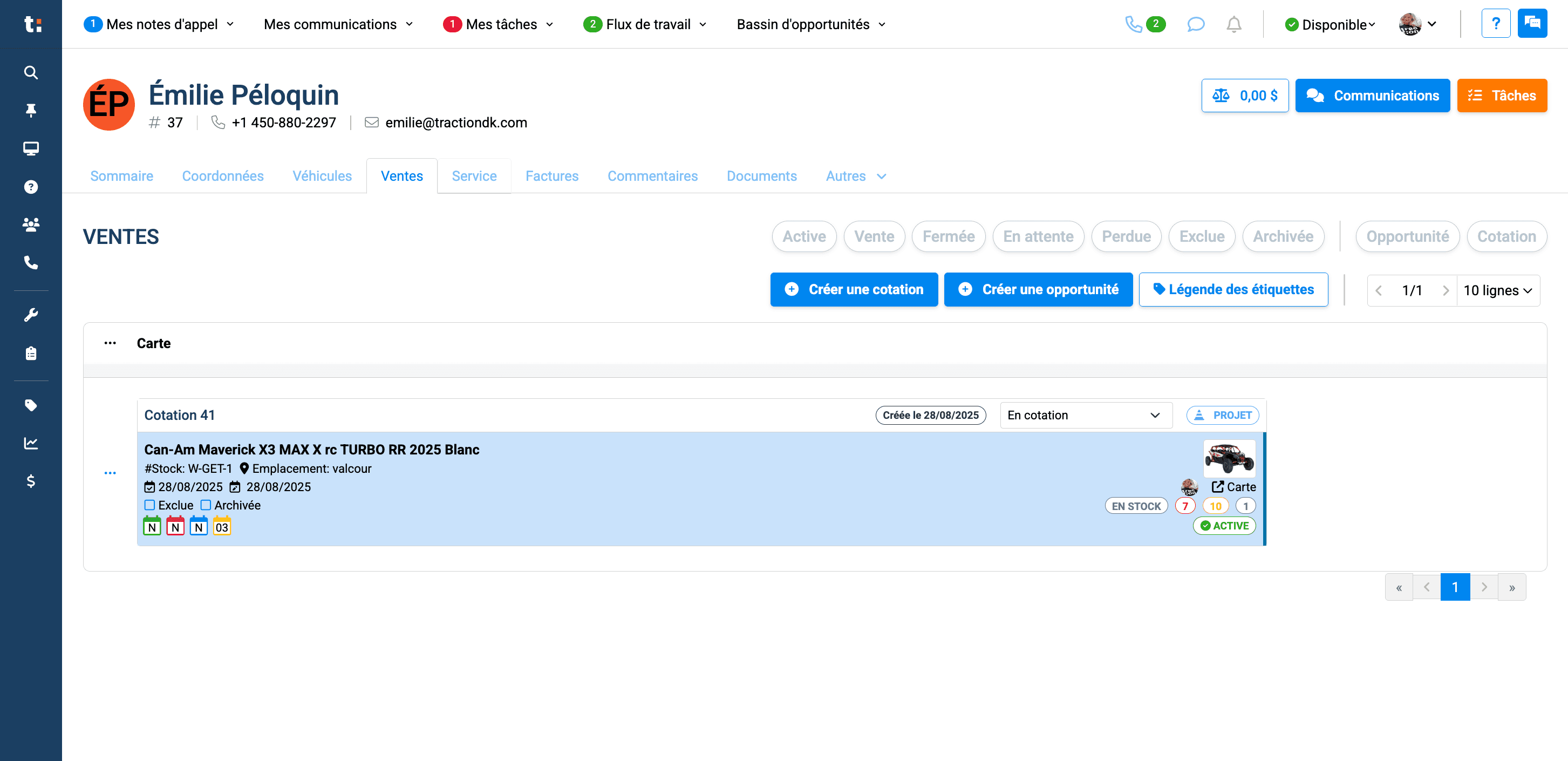Check the Archivée checkbox
1568x761 pixels.
tap(206, 505)
